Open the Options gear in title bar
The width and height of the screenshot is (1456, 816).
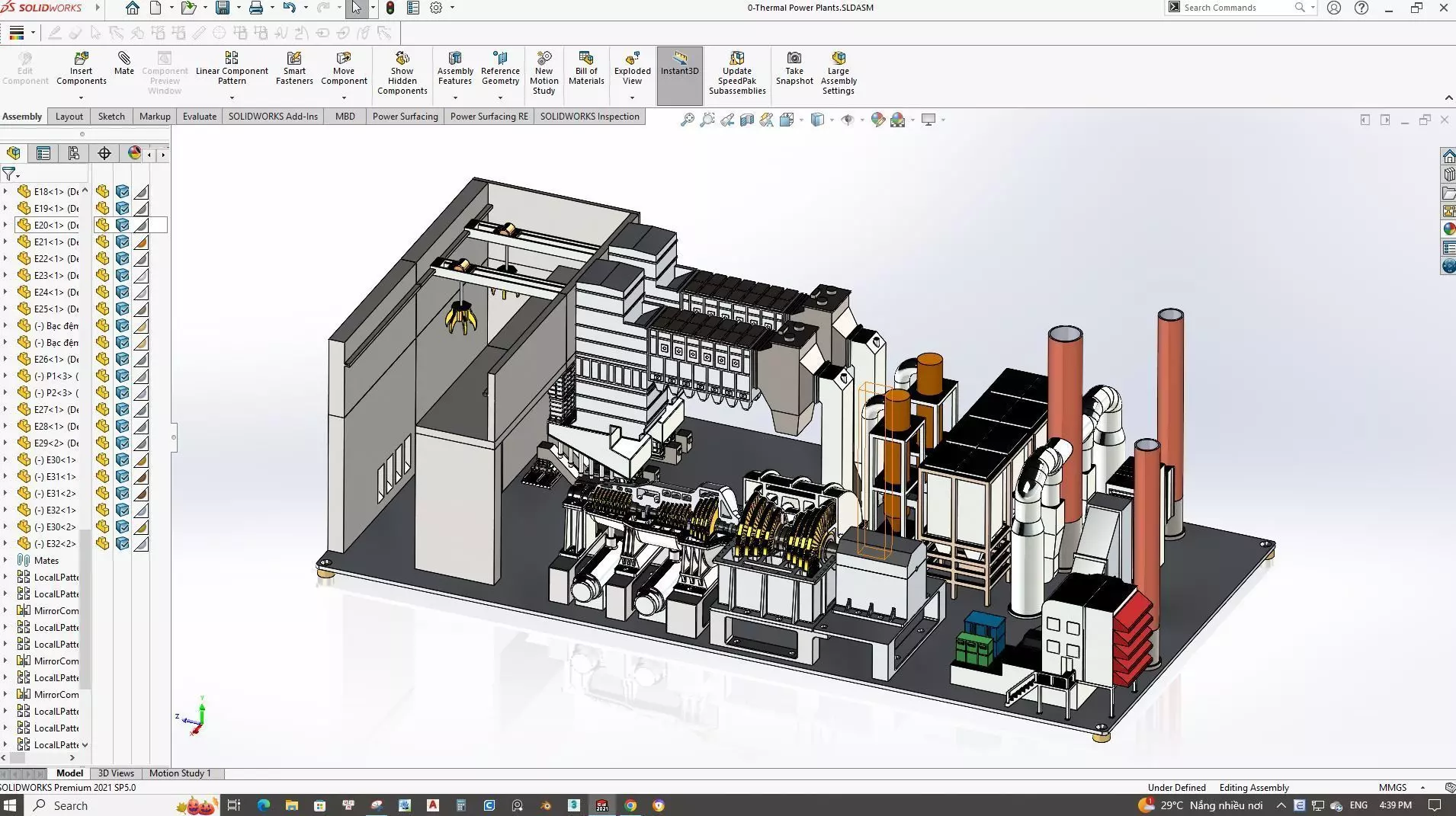click(x=436, y=8)
